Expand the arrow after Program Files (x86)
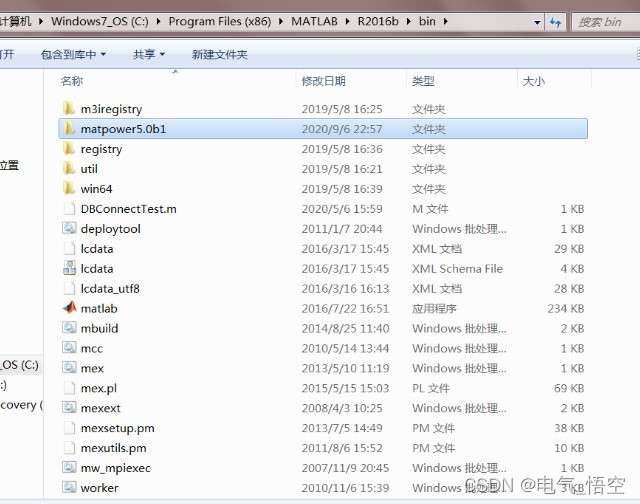 281,21
